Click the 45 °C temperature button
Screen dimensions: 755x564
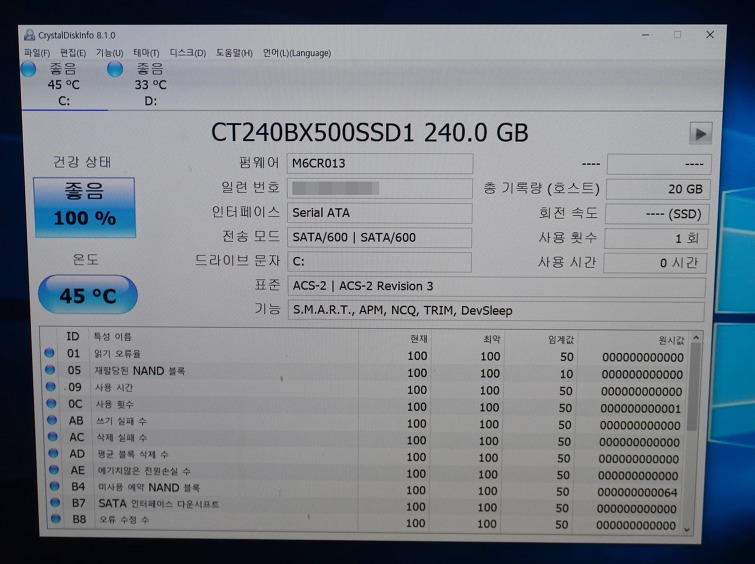(x=88, y=295)
